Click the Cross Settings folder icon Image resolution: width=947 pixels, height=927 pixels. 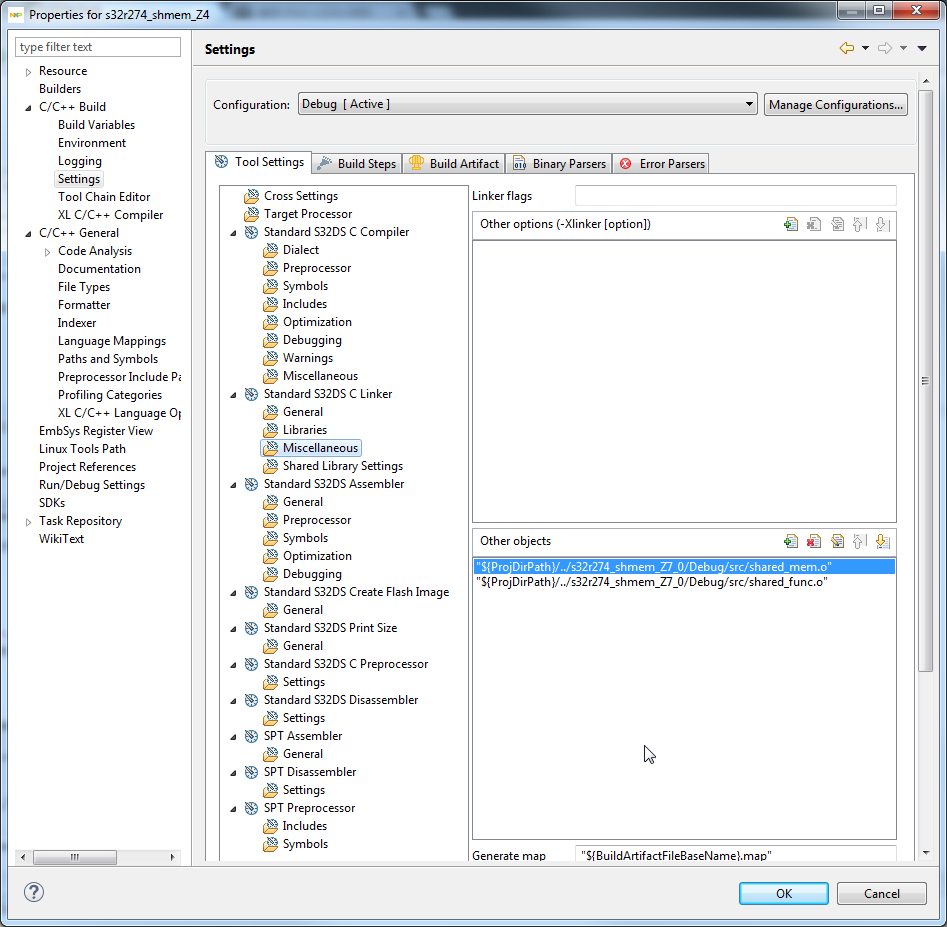click(x=251, y=196)
